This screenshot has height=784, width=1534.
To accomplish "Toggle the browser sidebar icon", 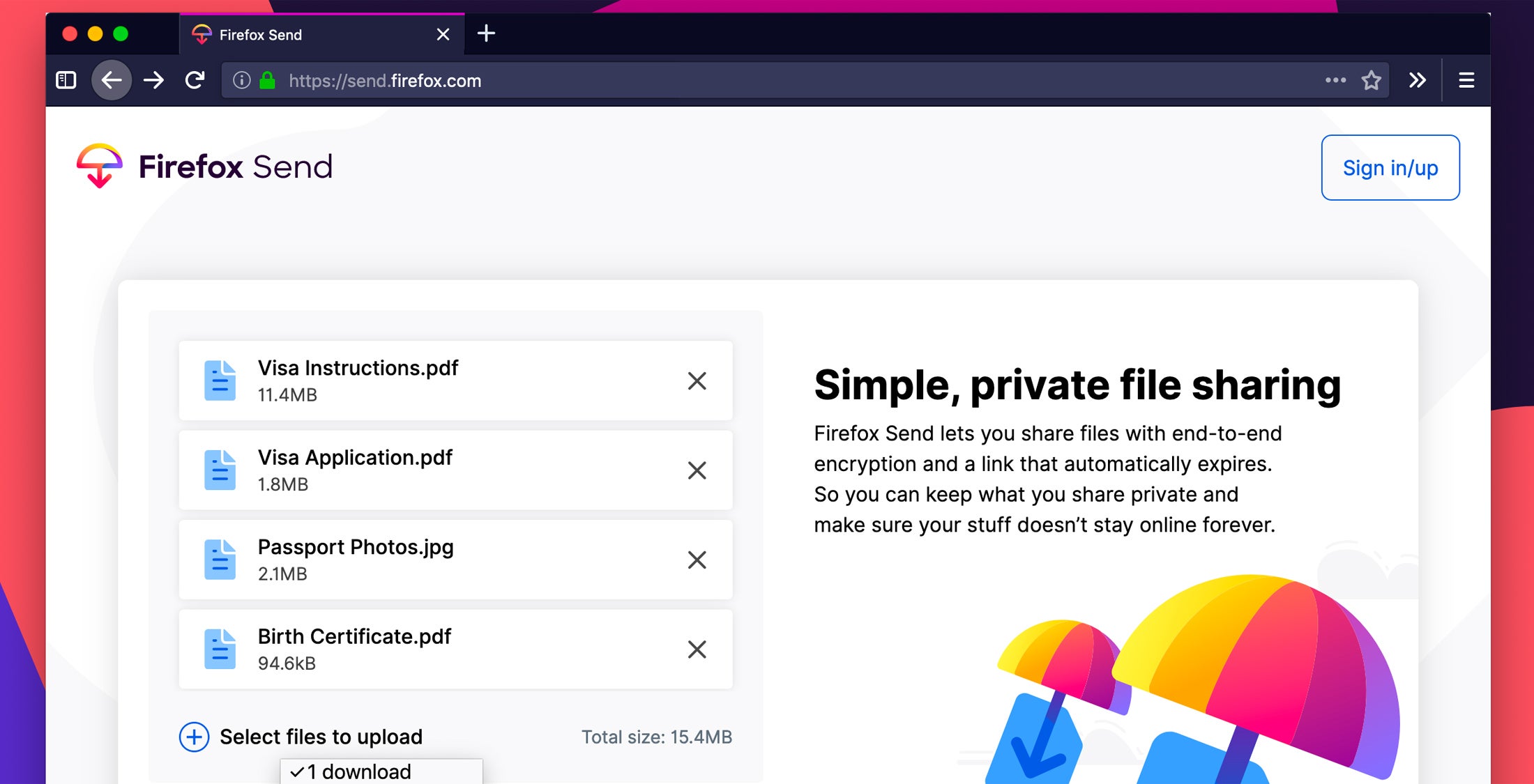I will click(x=66, y=80).
